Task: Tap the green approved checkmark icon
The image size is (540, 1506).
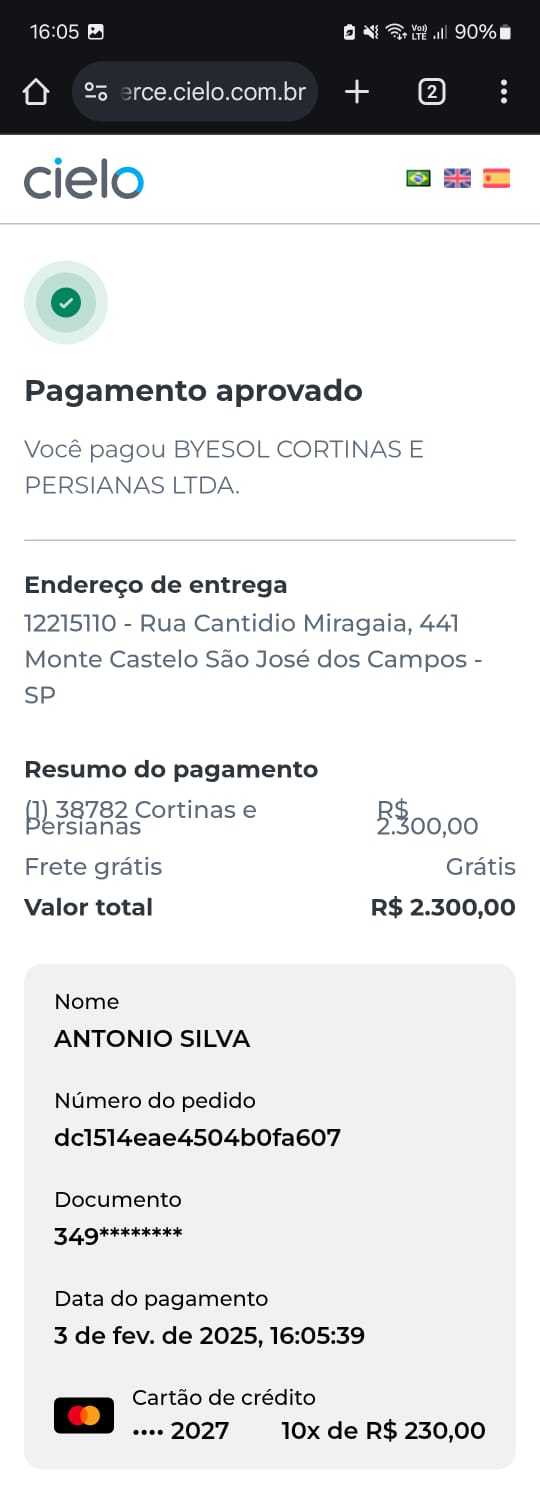Action: (66, 302)
